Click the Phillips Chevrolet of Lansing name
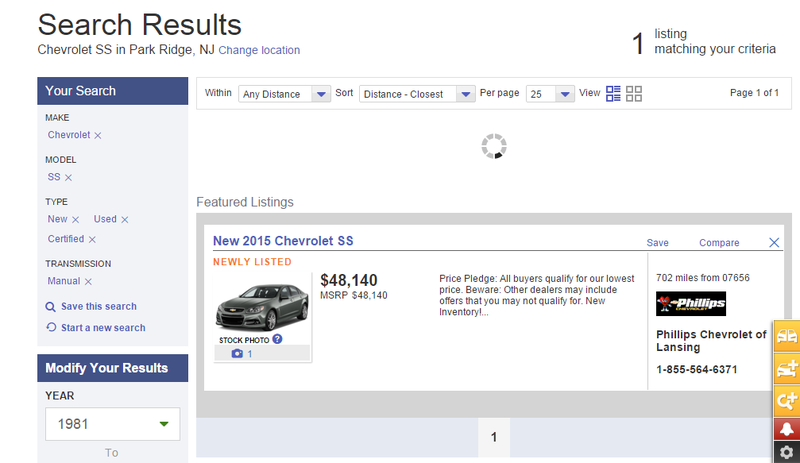Image resolution: width=800 pixels, height=463 pixels. tap(711, 341)
